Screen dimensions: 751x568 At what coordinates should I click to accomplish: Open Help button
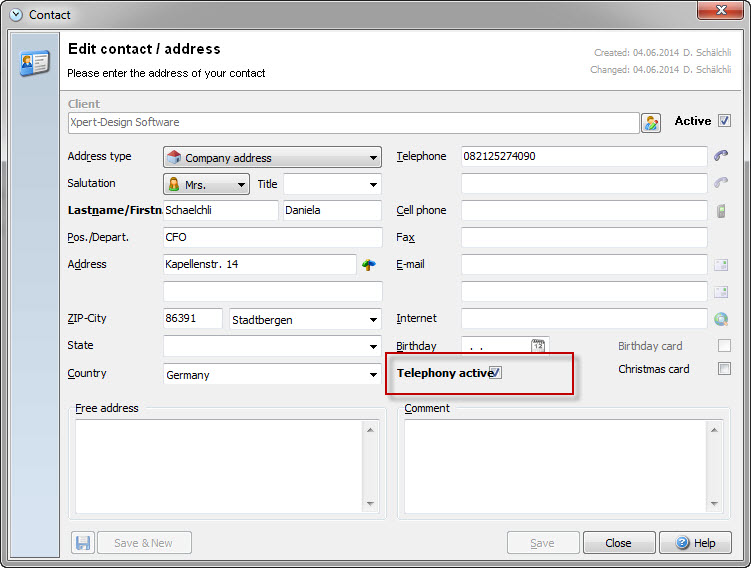pyautogui.click(x=695, y=543)
